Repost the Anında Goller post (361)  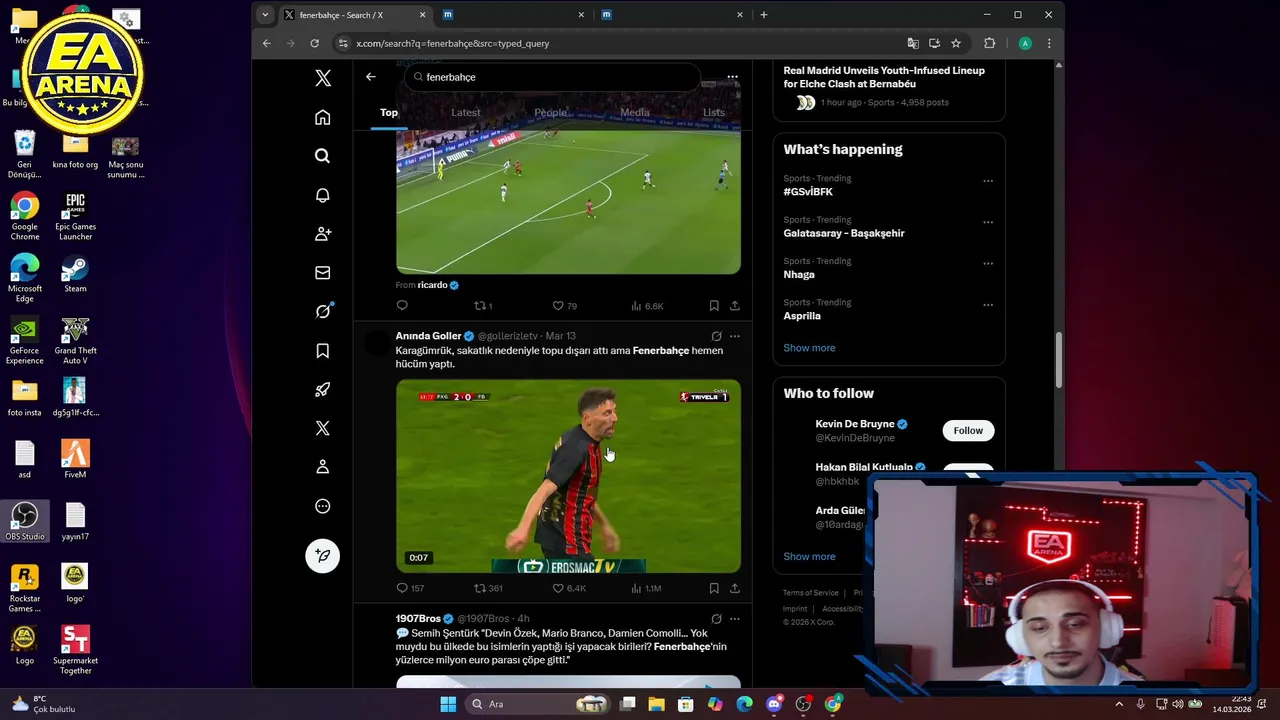point(487,588)
